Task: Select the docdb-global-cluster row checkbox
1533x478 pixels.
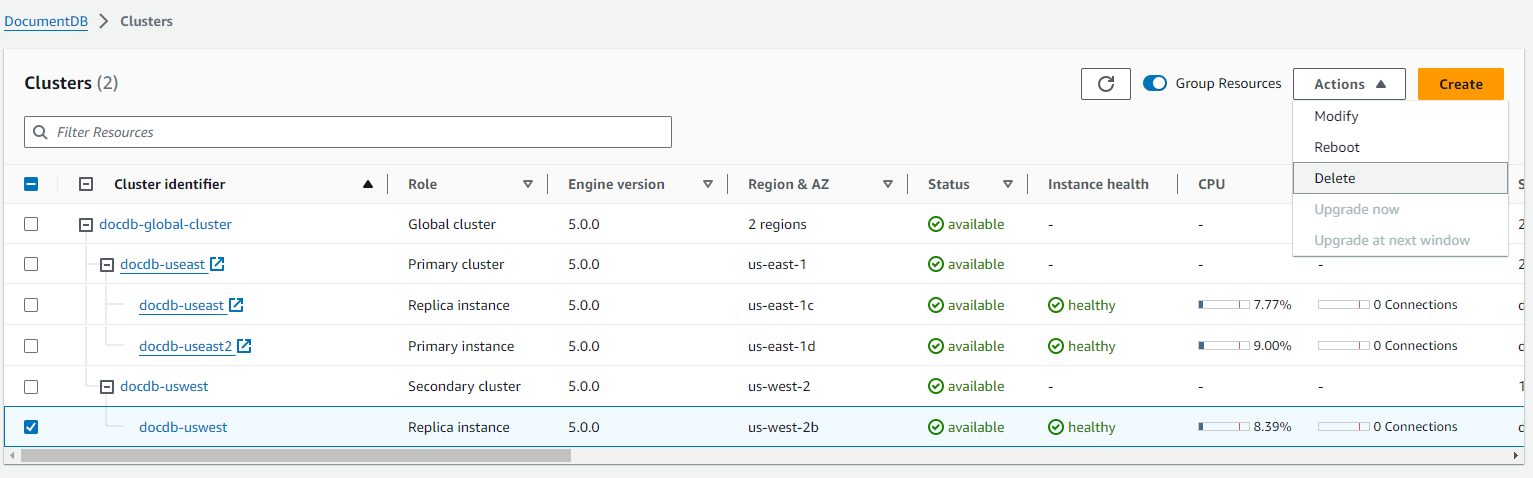Action: click(x=31, y=224)
